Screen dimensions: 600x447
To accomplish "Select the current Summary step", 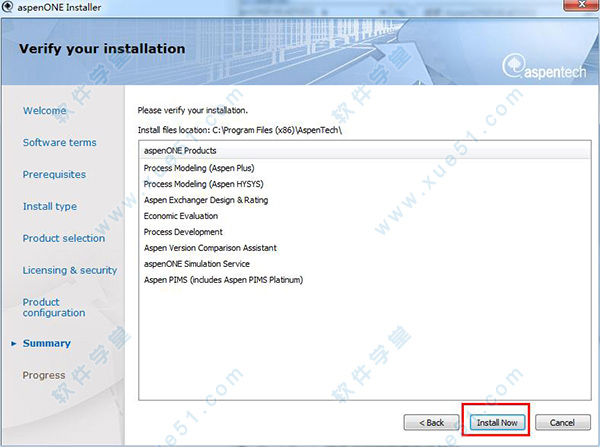I will coord(47,343).
